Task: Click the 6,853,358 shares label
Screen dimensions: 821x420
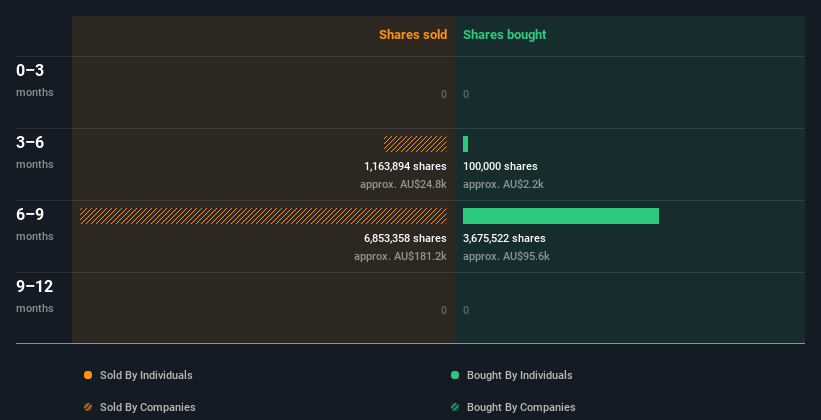Action: (x=405, y=238)
